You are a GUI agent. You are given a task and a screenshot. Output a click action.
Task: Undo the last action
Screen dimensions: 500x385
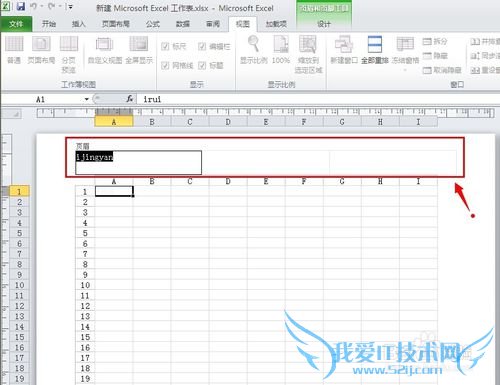34,6
